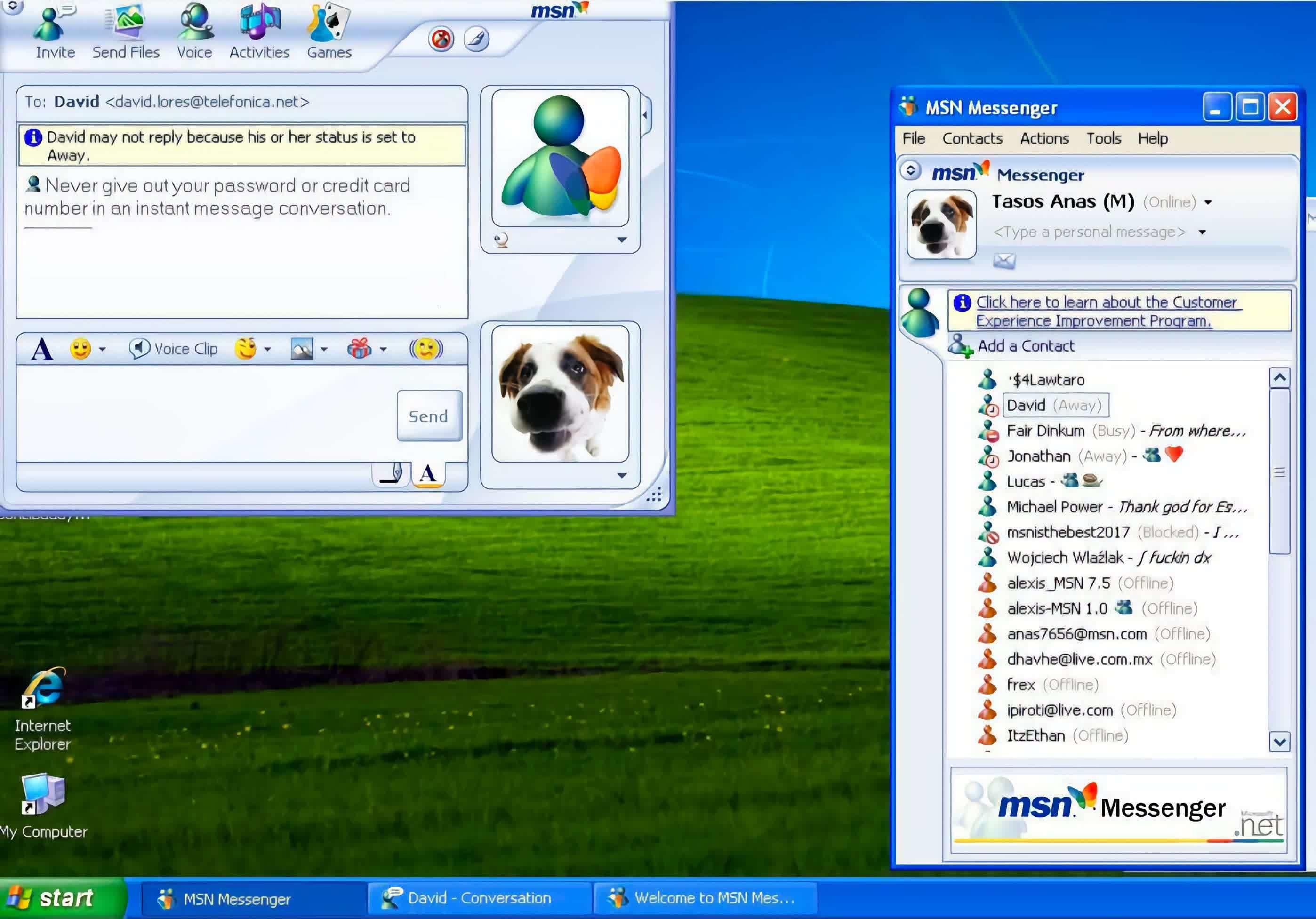Image resolution: width=1316 pixels, height=919 pixels.
Task: Click the Customer Experience Improvement link
Action: point(1108,310)
